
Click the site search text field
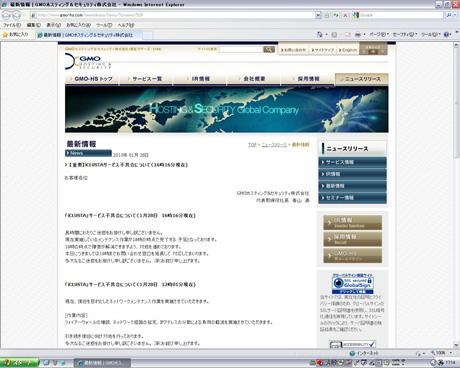(x=241, y=49)
